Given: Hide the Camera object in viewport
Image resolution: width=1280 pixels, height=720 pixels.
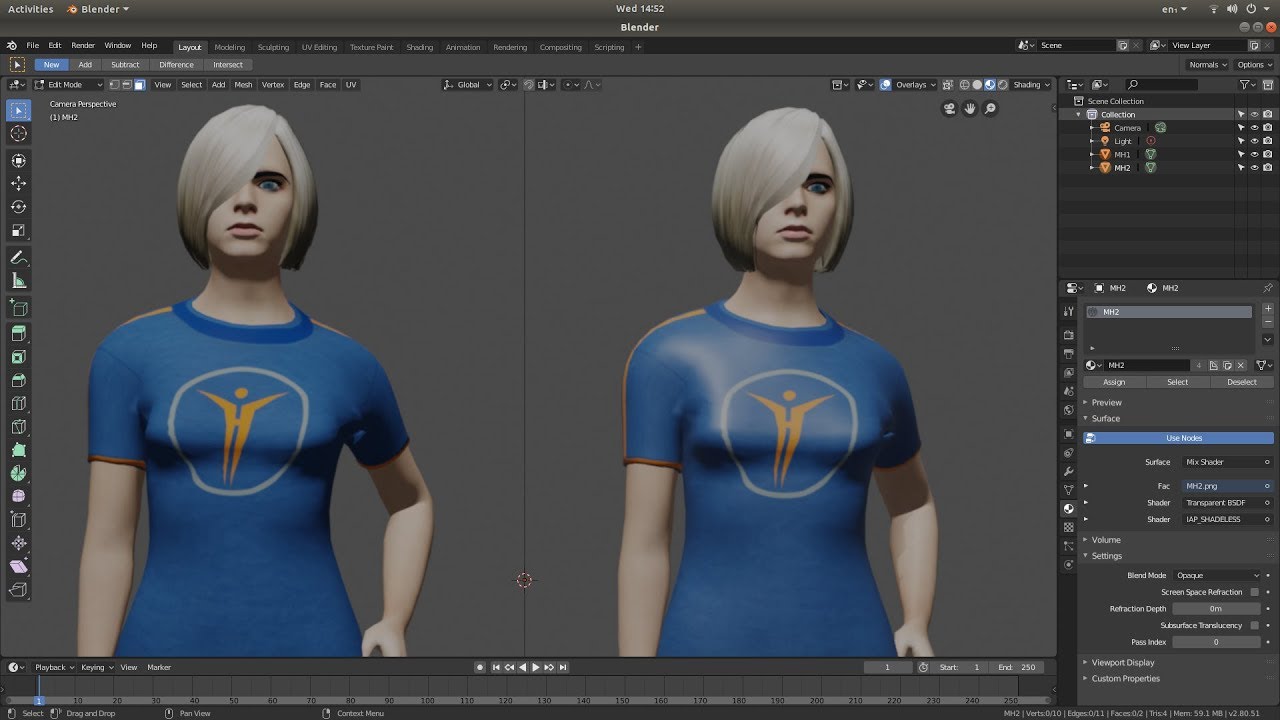Looking at the screenshot, I should point(1254,128).
